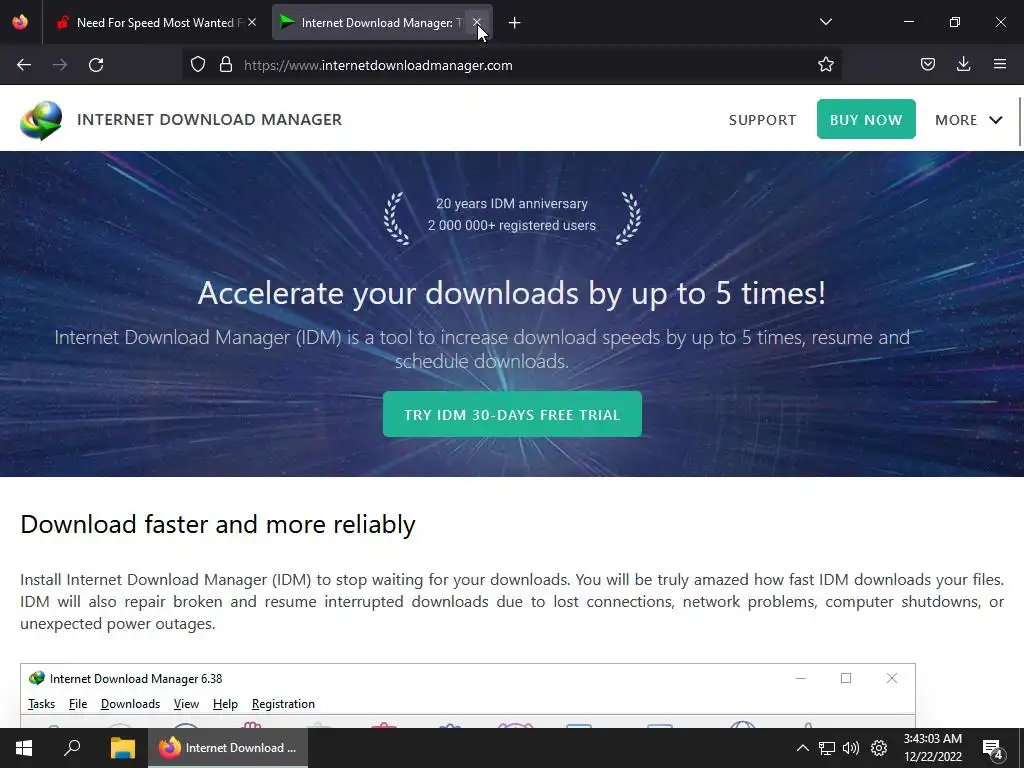
Task: Click View in the IDM screenshot menu
Action: pyautogui.click(x=186, y=703)
